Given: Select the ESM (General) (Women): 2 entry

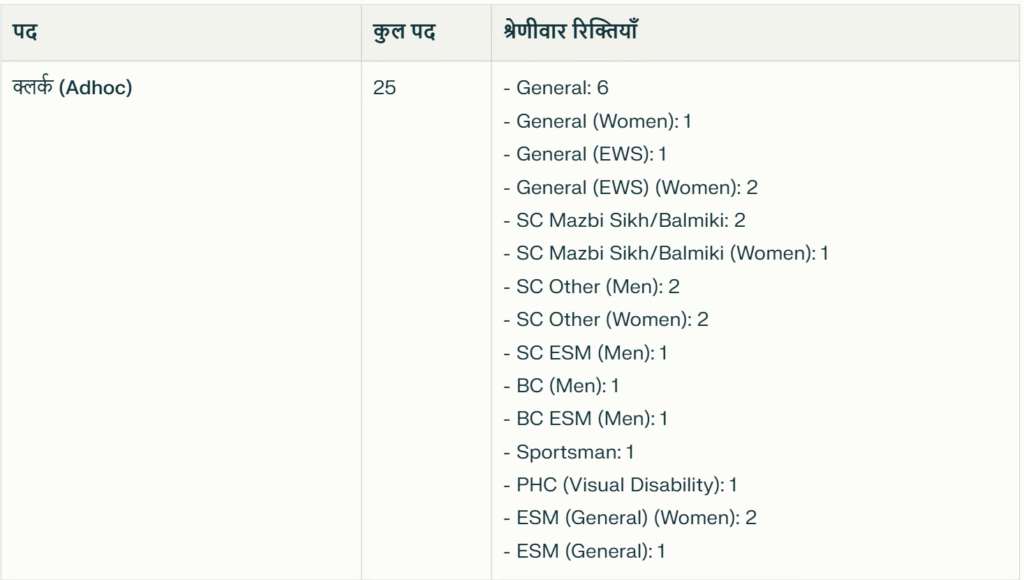Looking at the screenshot, I should (630, 518).
